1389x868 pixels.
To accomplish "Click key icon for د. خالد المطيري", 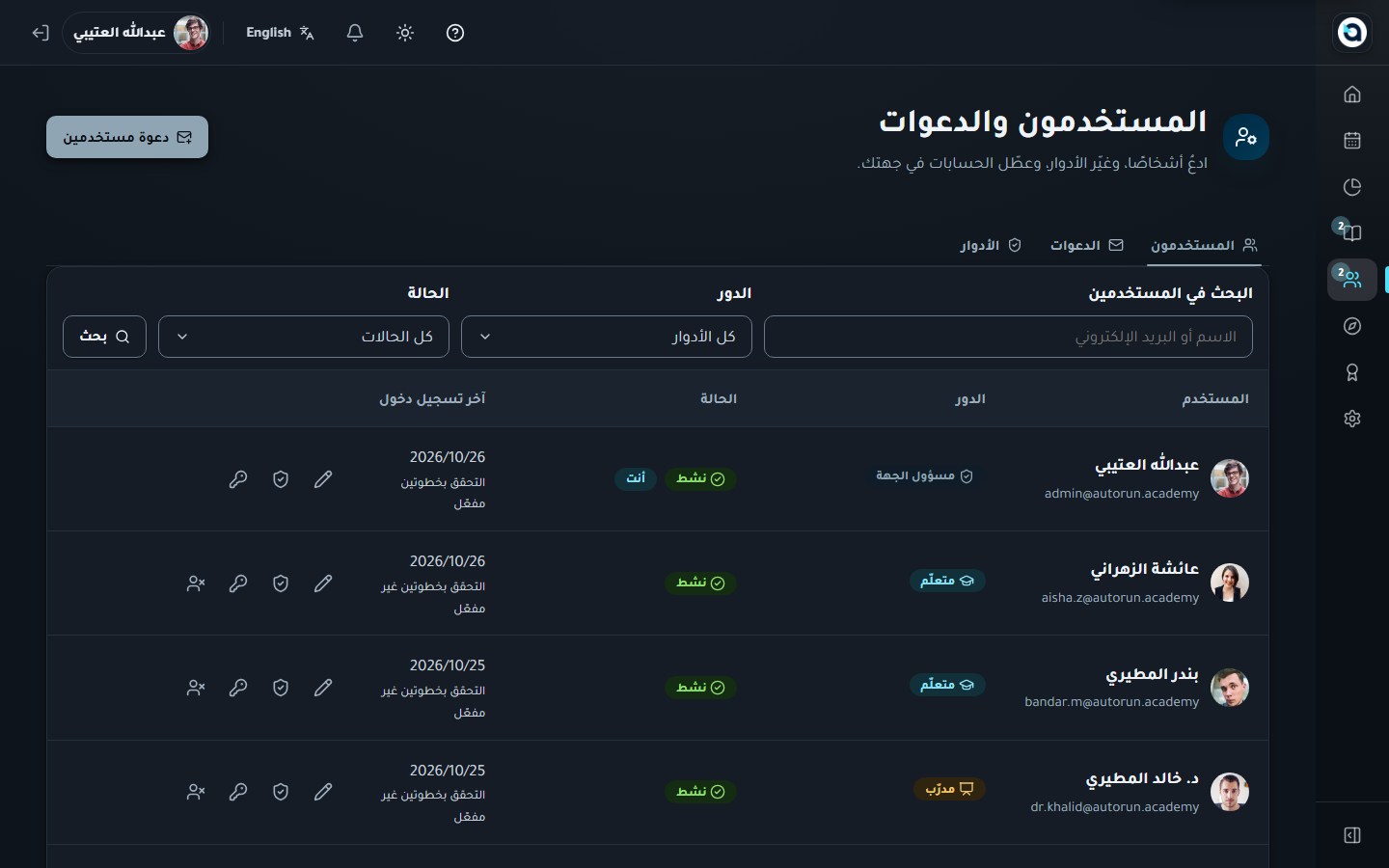I will coord(238,792).
